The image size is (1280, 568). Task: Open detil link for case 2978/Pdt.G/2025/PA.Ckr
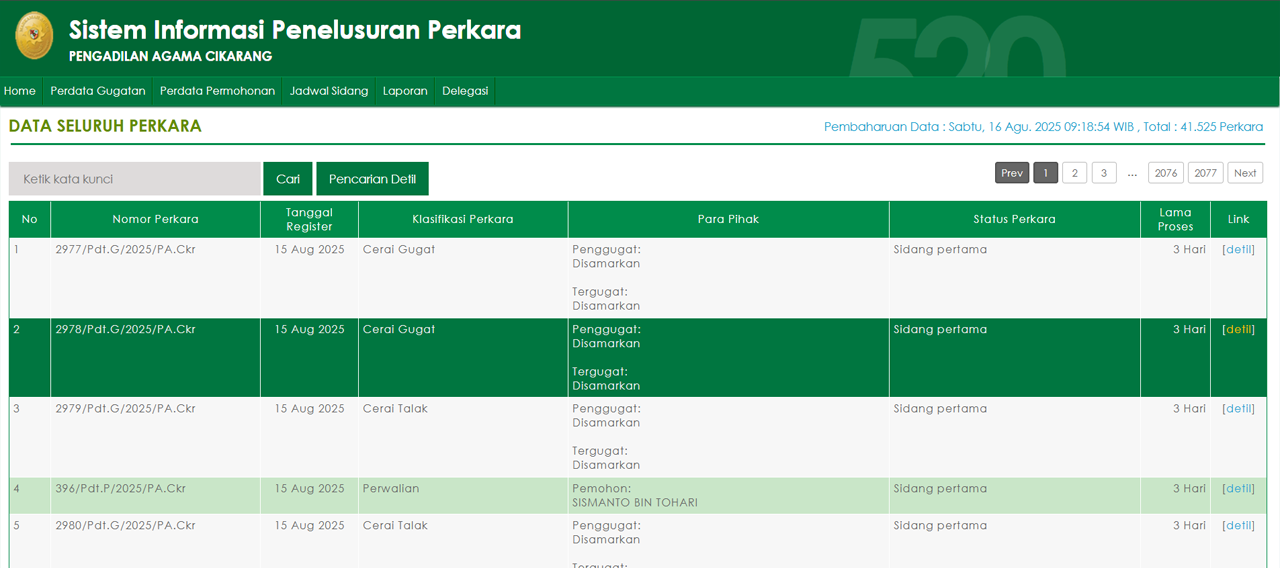coord(1239,329)
